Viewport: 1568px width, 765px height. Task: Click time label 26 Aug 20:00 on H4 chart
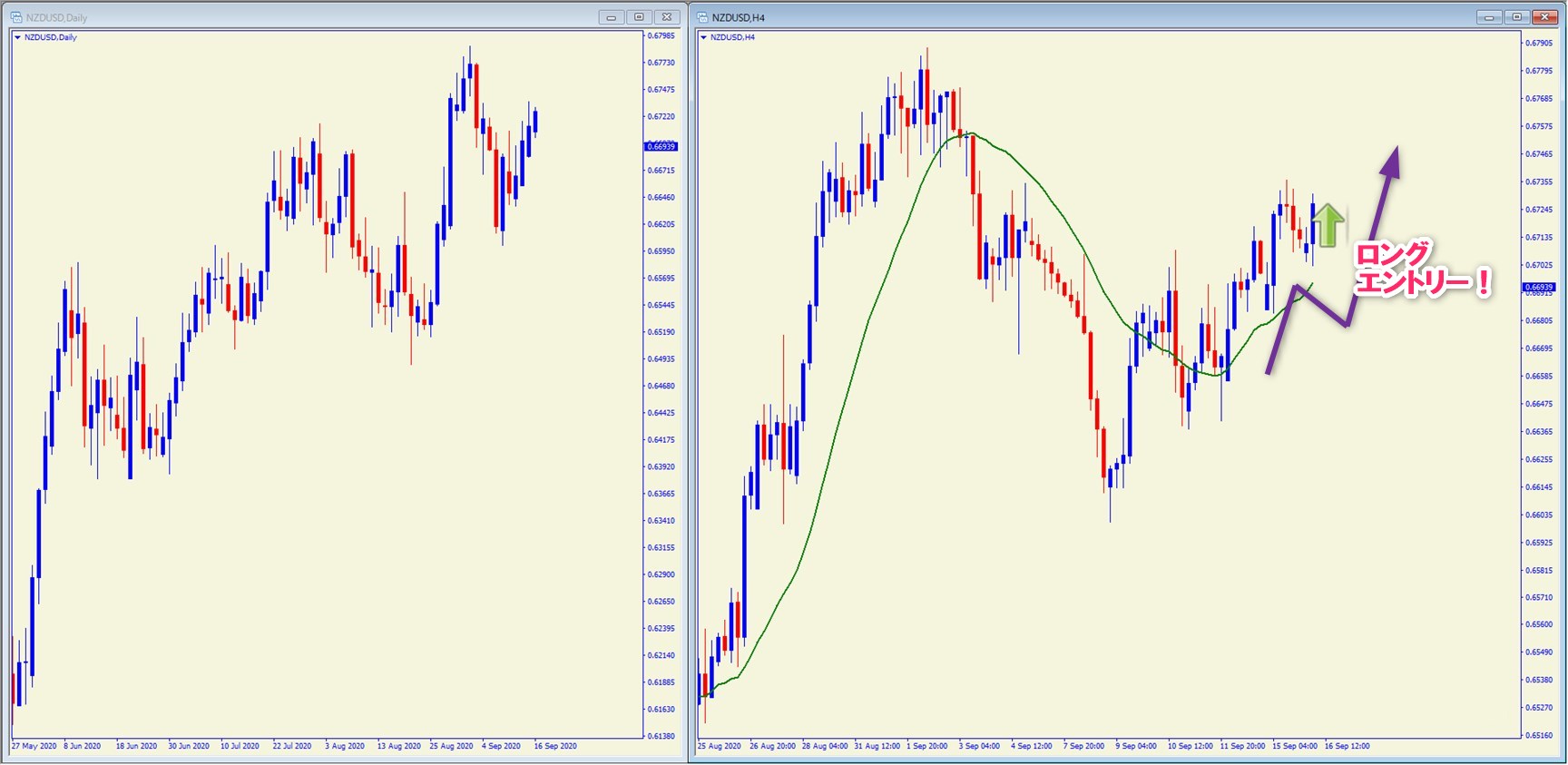tap(773, 746)
